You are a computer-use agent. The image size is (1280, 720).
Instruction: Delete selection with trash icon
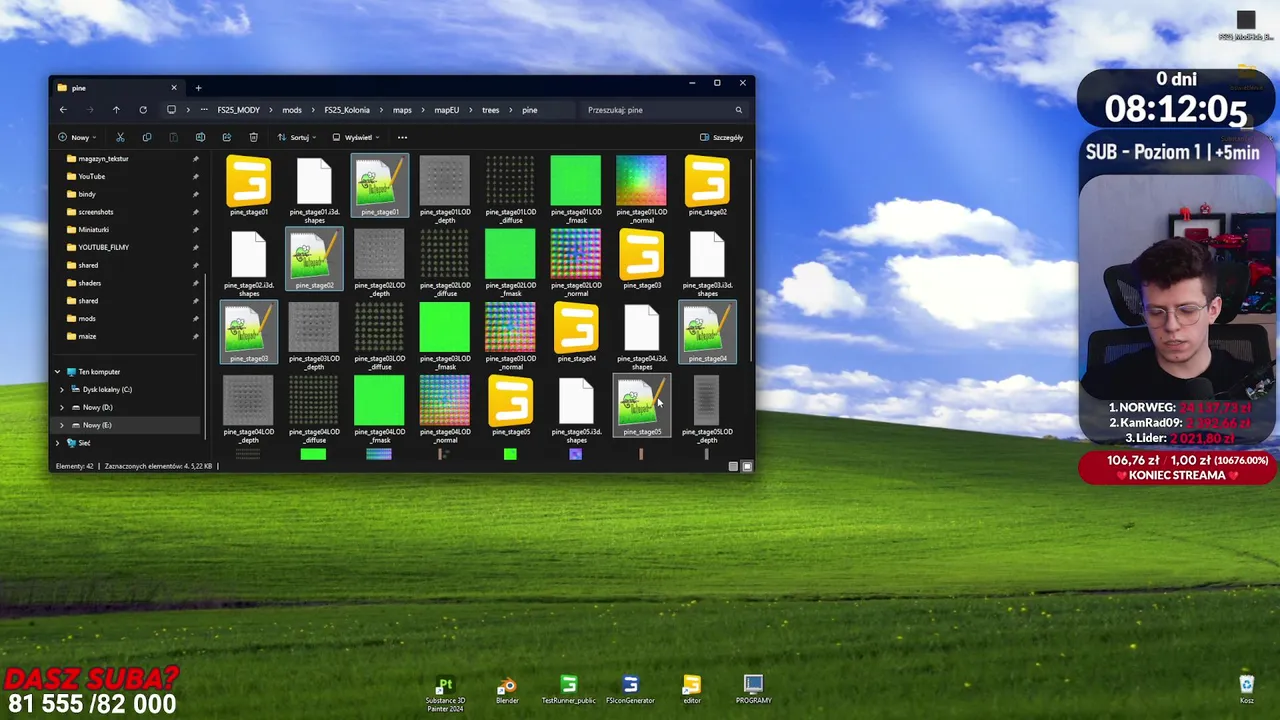pyautogui.click(x=253, y=137)
